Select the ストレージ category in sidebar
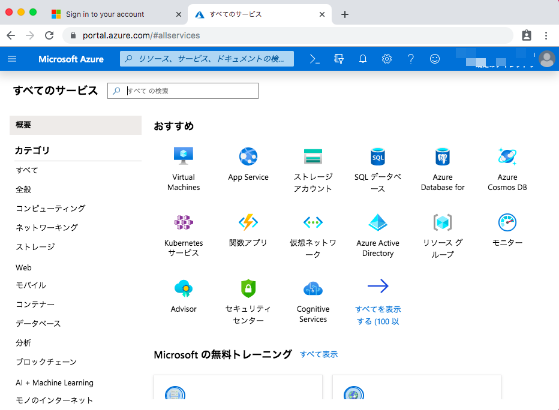The height and width of the screenshot is (410, 559). tap(35, 247)
